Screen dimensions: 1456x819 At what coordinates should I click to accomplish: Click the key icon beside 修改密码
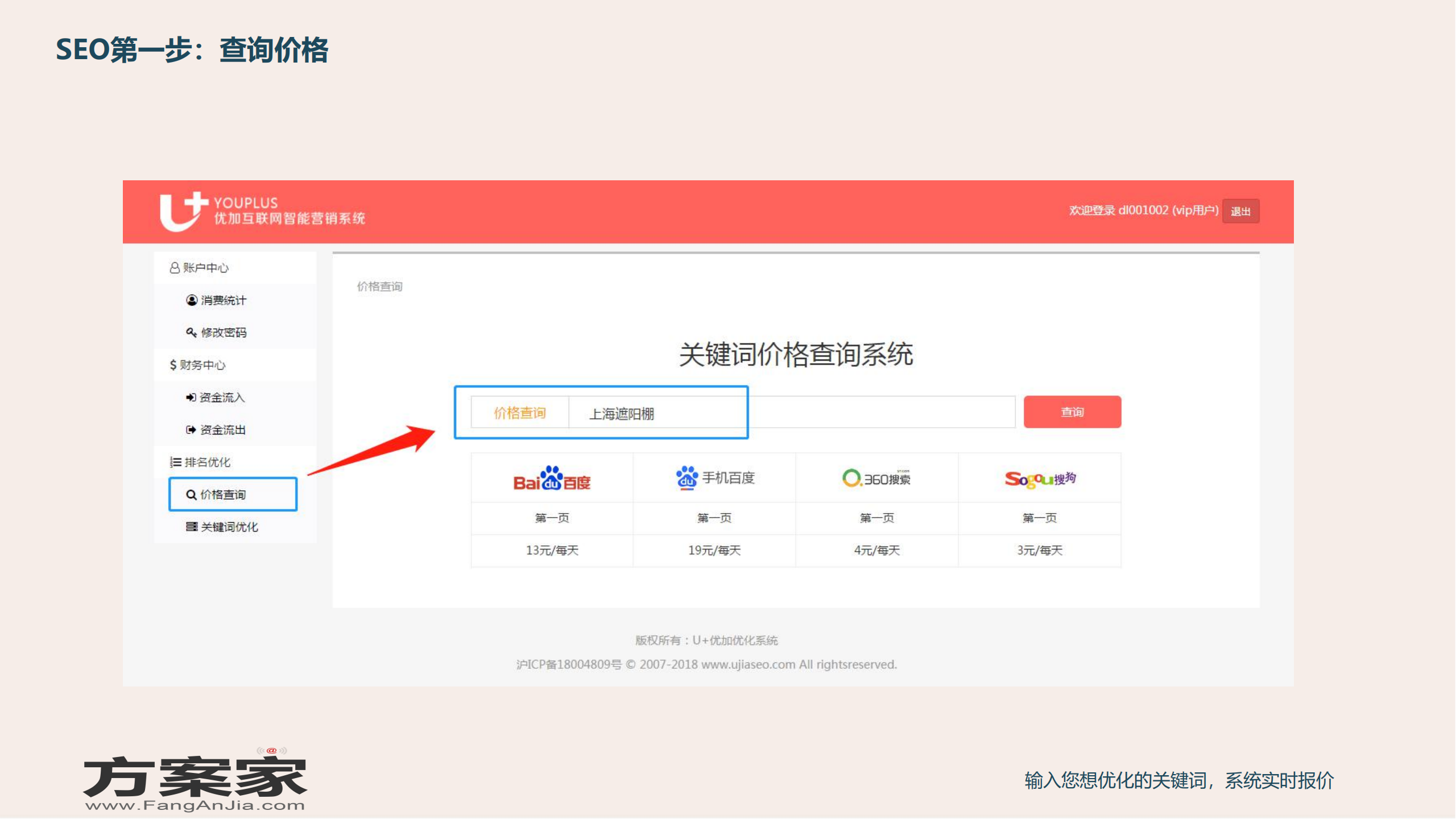pos(192,333)
